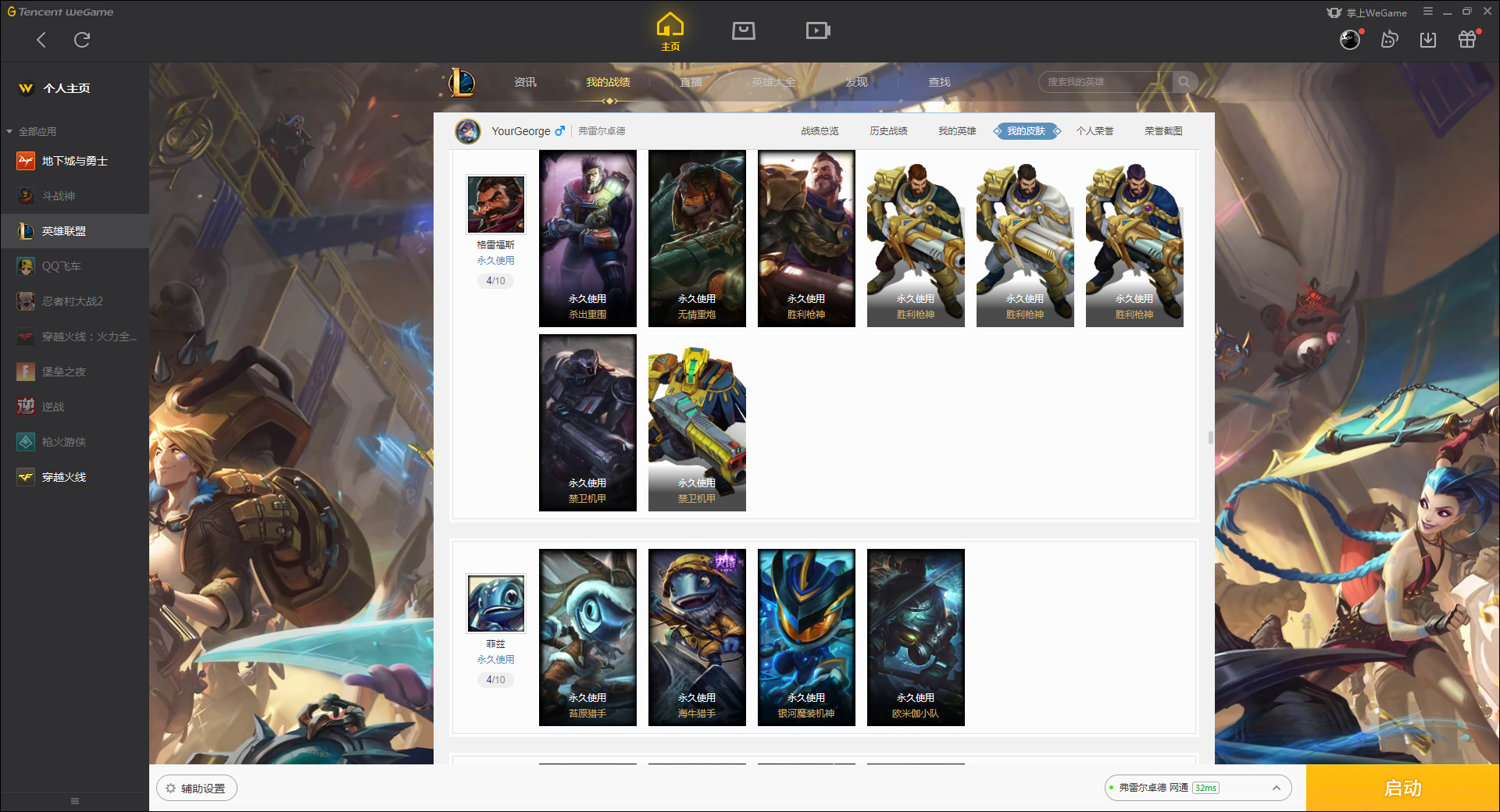The image size is (1500, 812).
Task: Open the download manager icon
Action: [1428, 40]
